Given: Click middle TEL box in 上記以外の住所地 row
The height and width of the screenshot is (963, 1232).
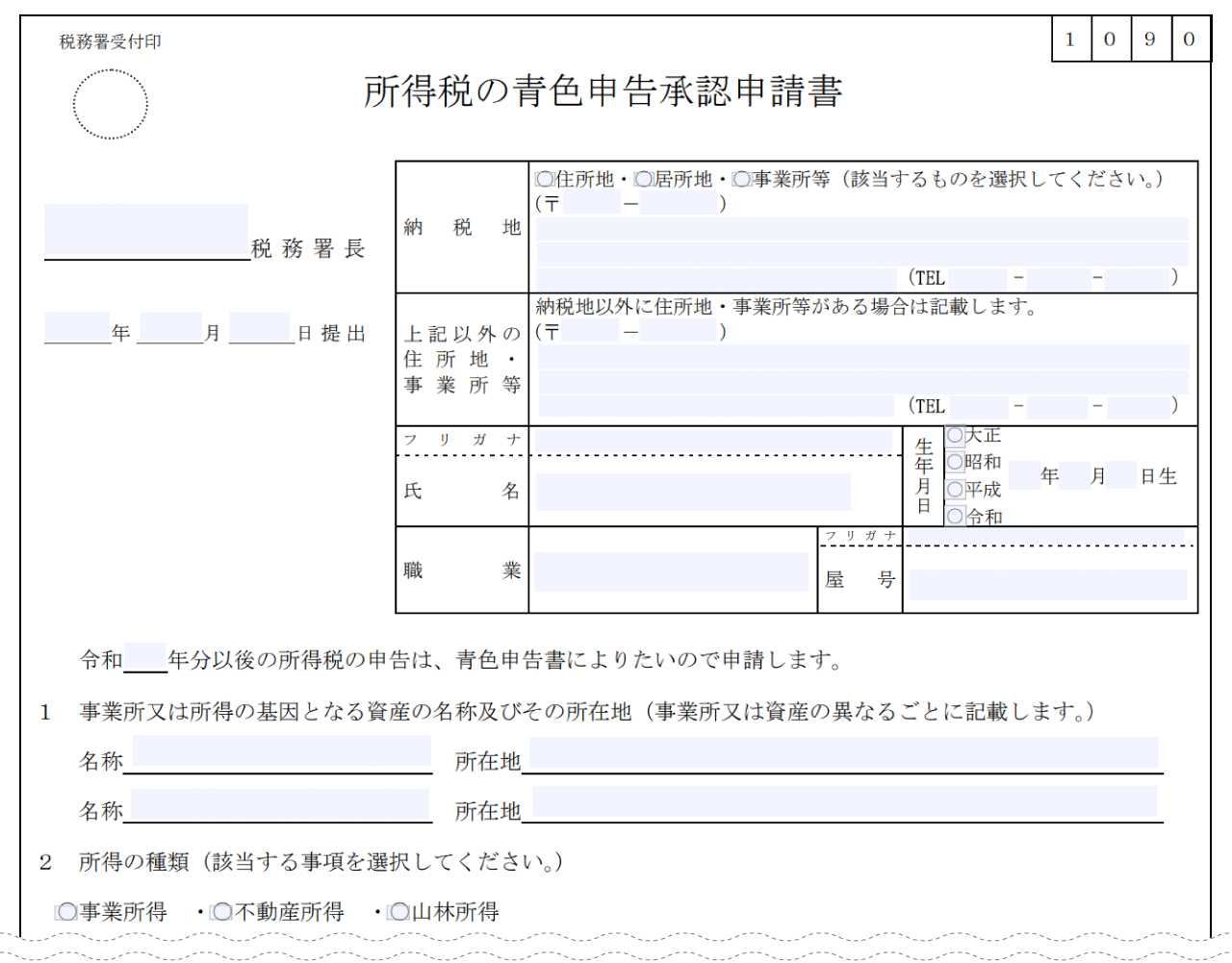Looking at the screenshot, I should point(1058,406).
